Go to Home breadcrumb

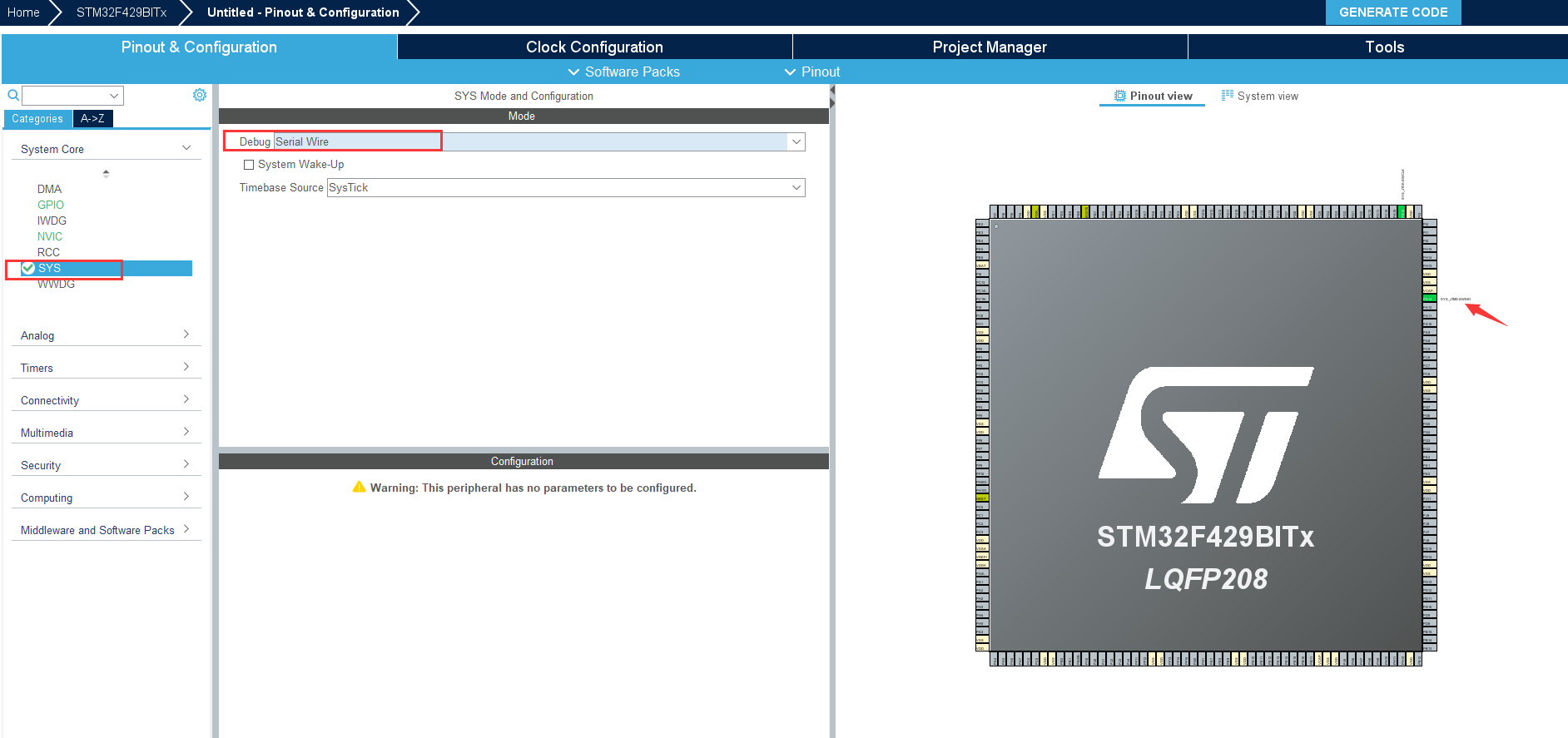tap(23, 12)
